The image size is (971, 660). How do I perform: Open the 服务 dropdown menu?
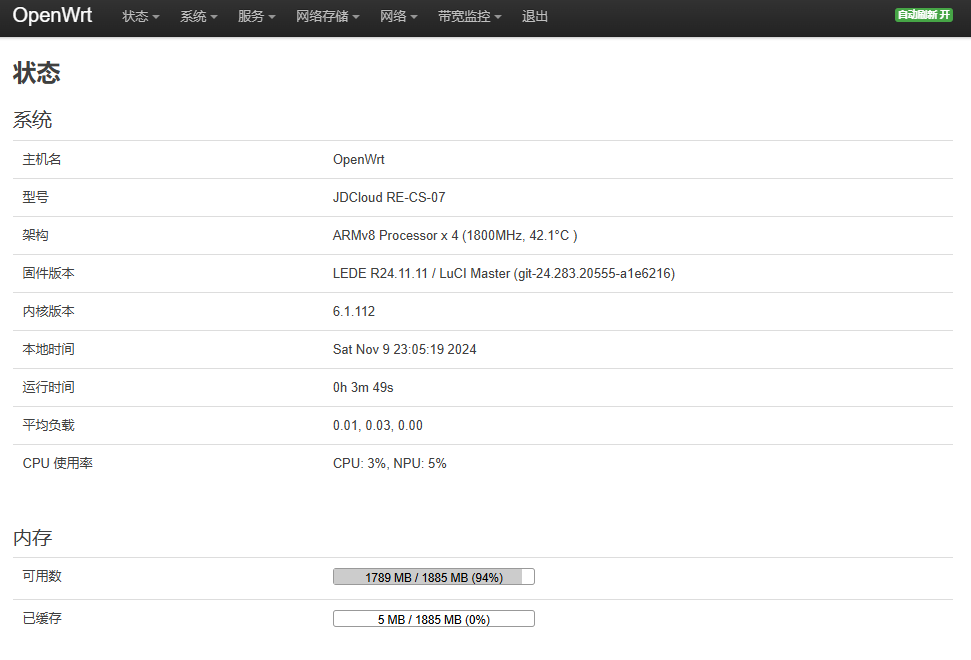click(256, 17)
